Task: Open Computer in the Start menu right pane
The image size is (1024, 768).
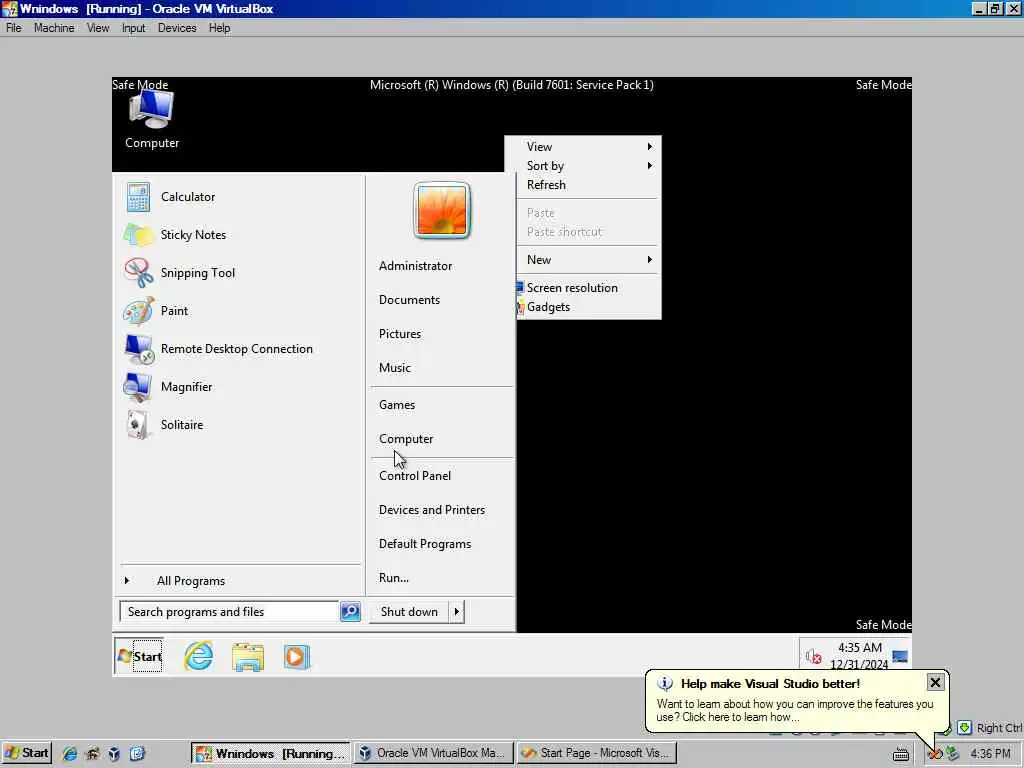Action: tap(406, 439)
